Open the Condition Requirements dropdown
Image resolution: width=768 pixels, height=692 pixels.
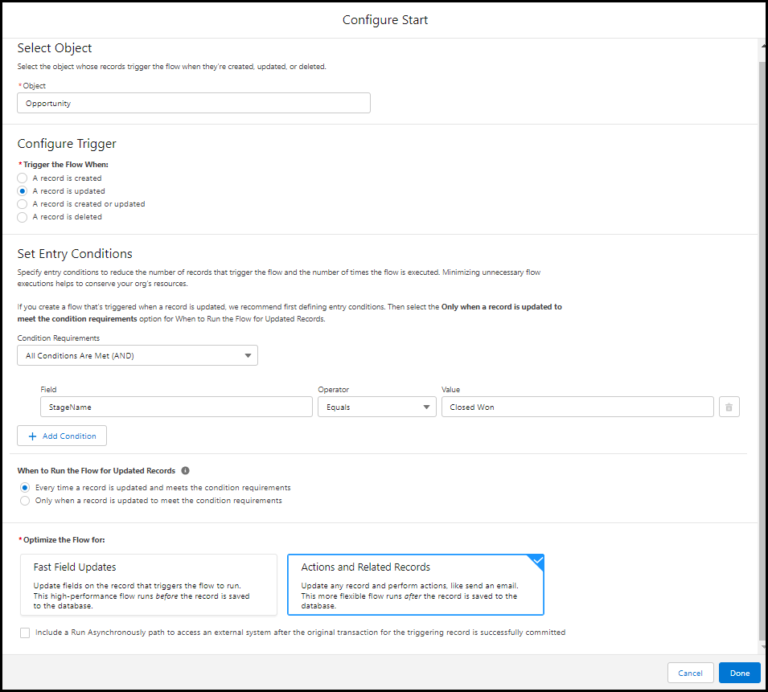[x=137, y=356]
